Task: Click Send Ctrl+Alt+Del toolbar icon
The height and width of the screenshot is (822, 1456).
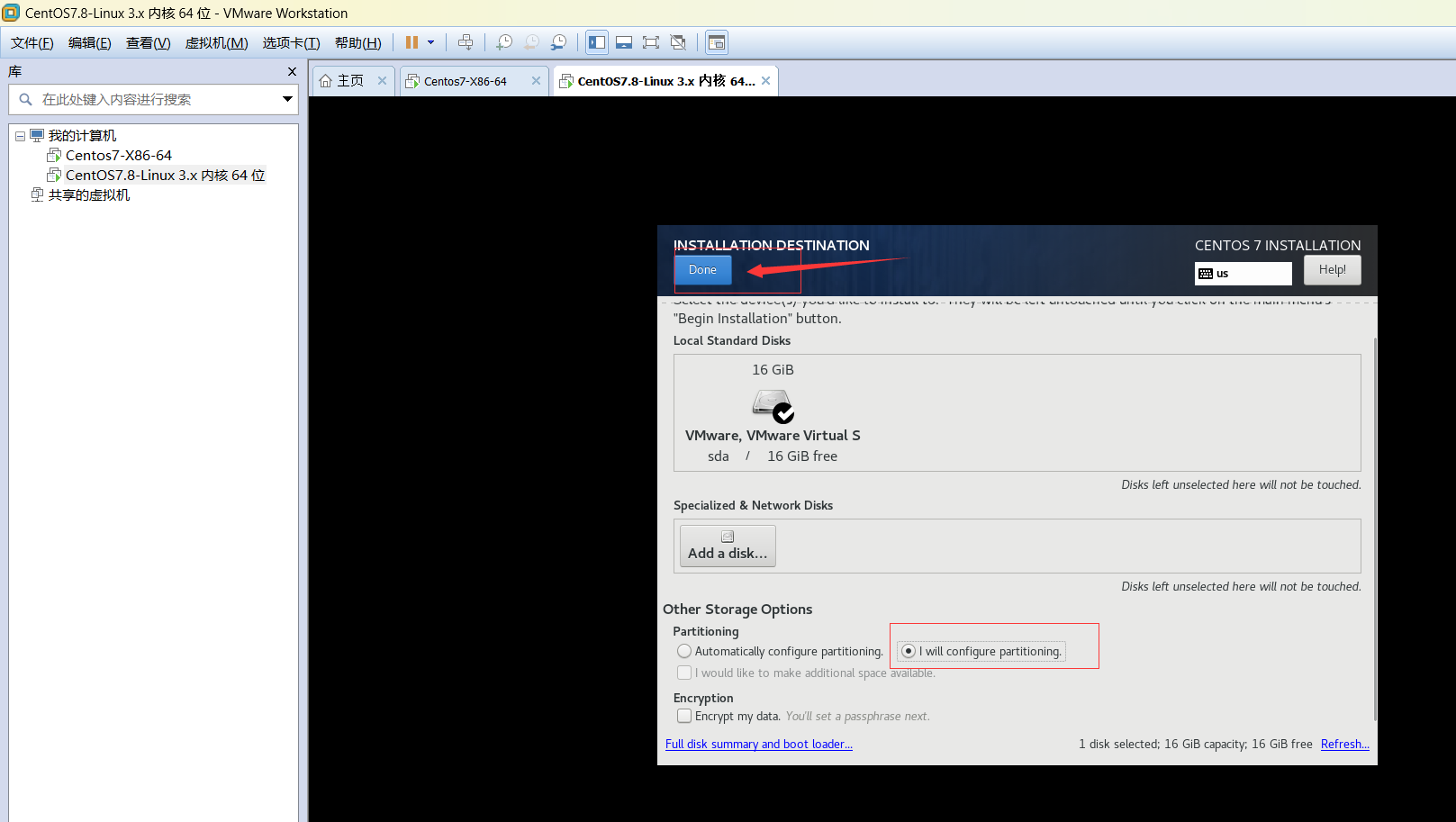Action: (x=466, y=42)
